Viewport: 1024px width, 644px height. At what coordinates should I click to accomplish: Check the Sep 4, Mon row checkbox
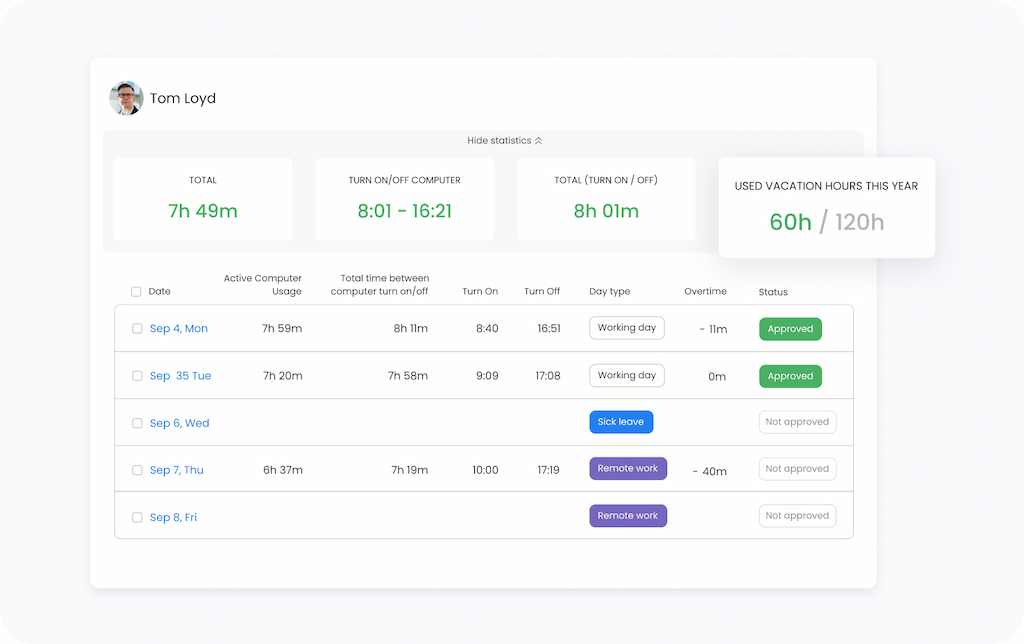coord(137,328)
